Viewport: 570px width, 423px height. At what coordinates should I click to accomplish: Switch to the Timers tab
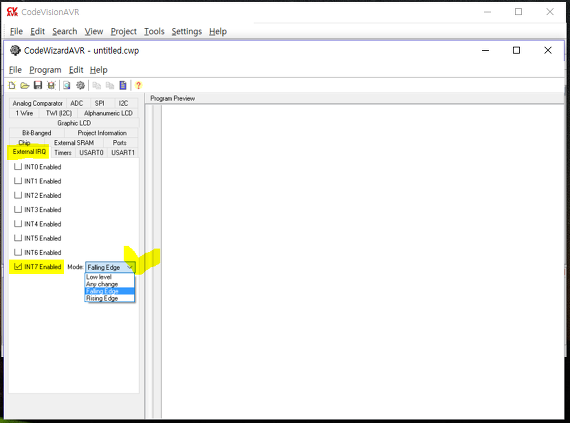click(x=63, y=153)
